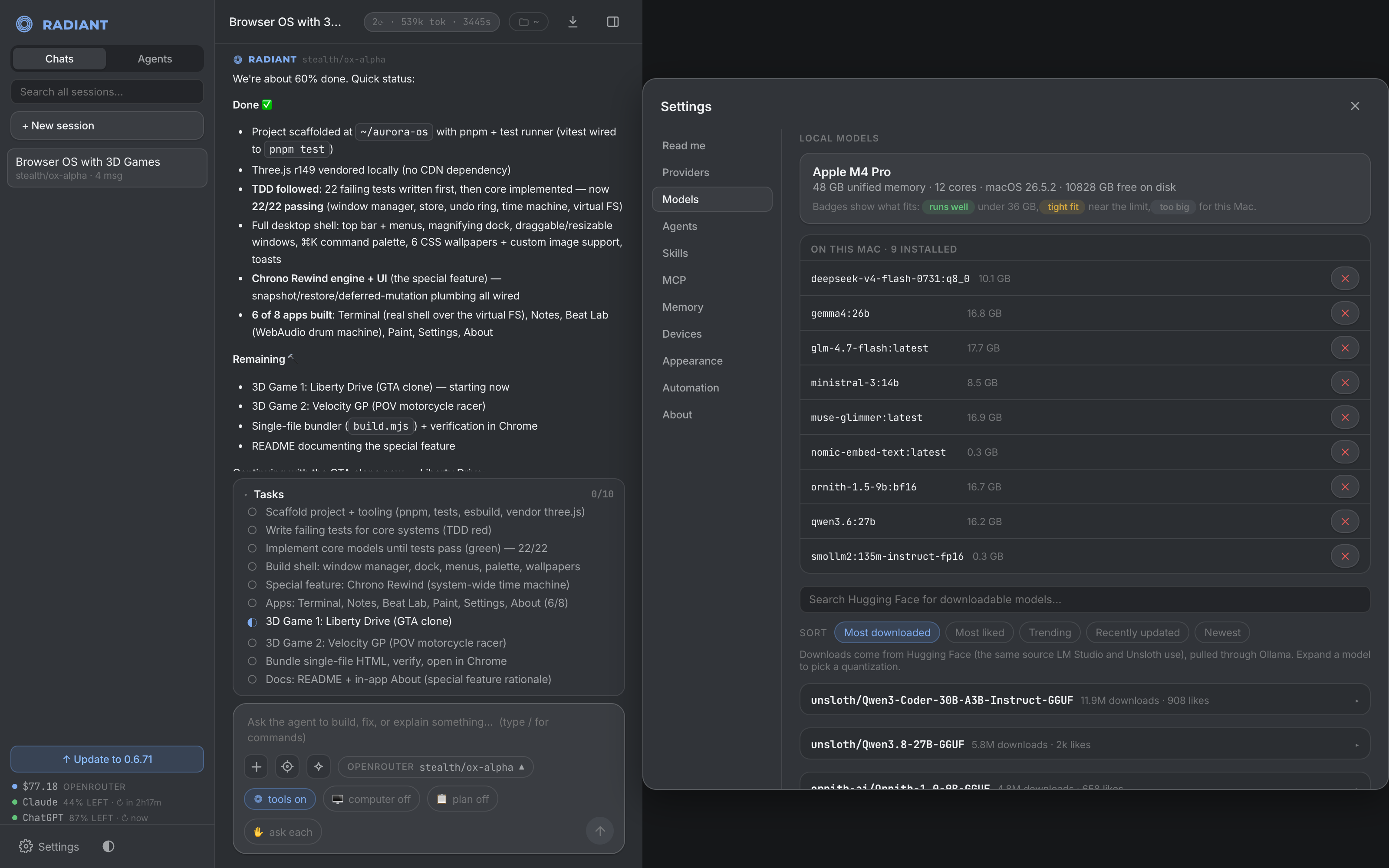Click the agent message input box
This screenshot has height=868, width=1389.
pos(429,730)
